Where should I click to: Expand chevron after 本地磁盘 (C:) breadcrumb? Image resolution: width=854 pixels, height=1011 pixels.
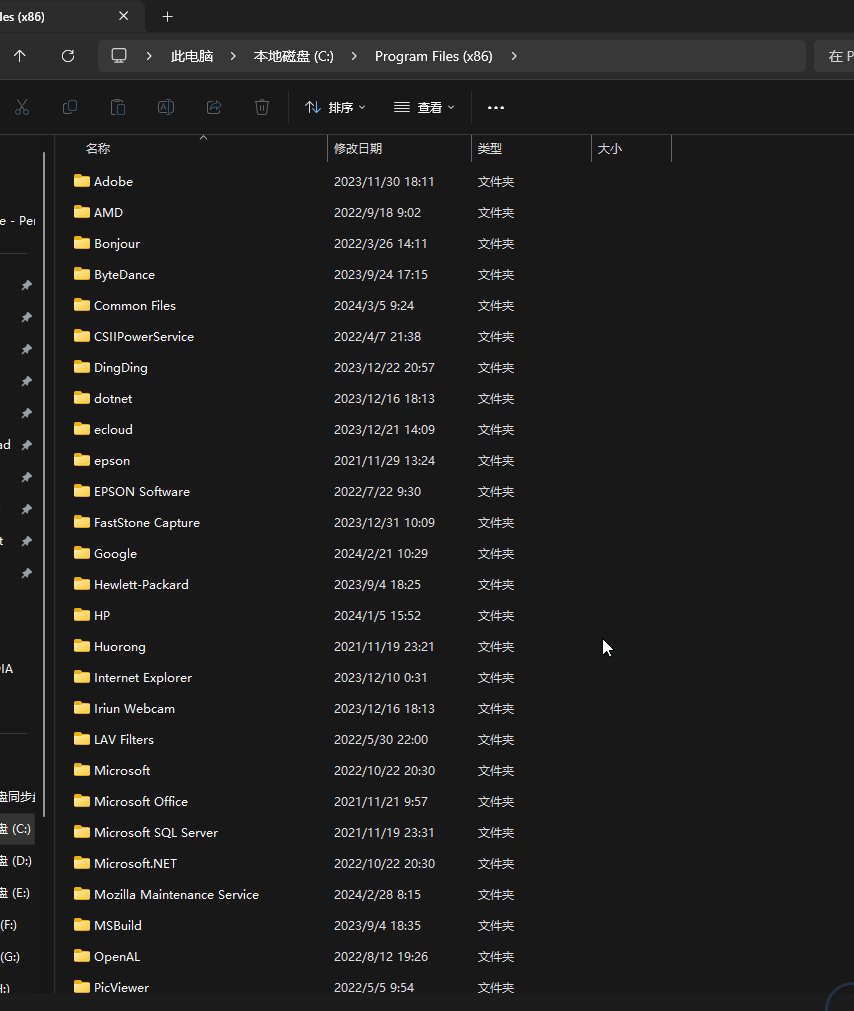coord(354,56)
